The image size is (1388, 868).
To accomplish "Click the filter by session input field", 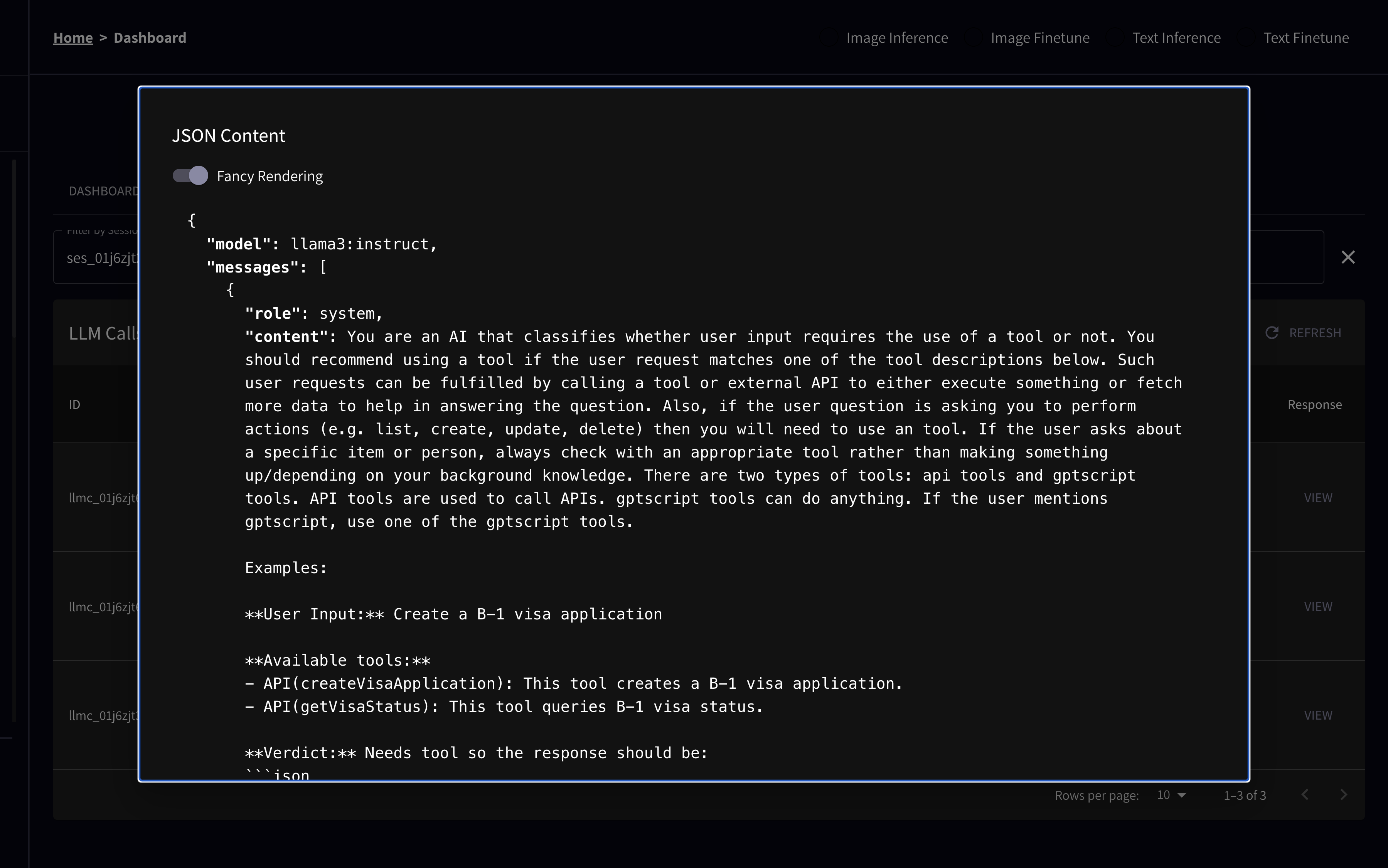I will coord(98,258).
